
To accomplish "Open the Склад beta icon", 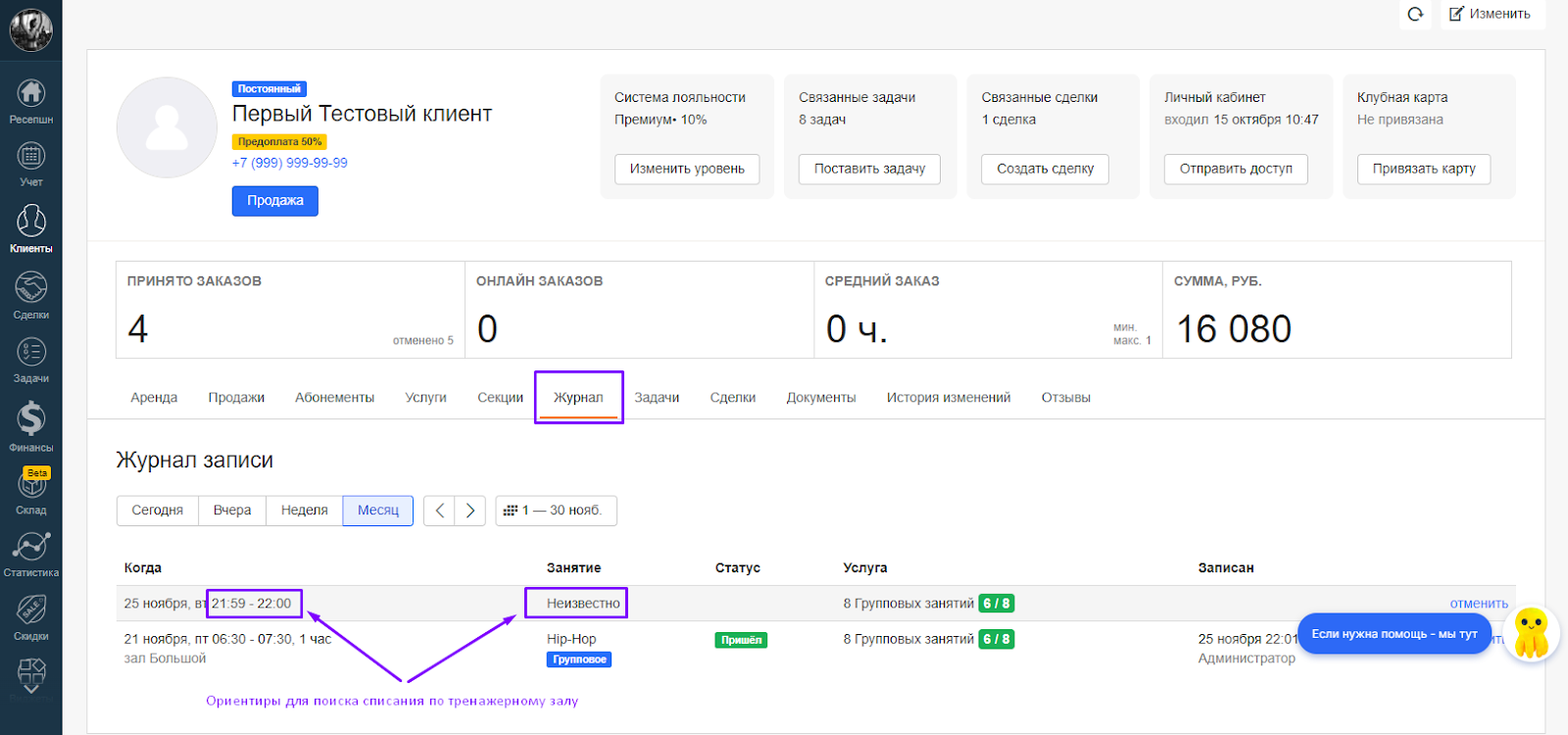I will tap(31, 484).
